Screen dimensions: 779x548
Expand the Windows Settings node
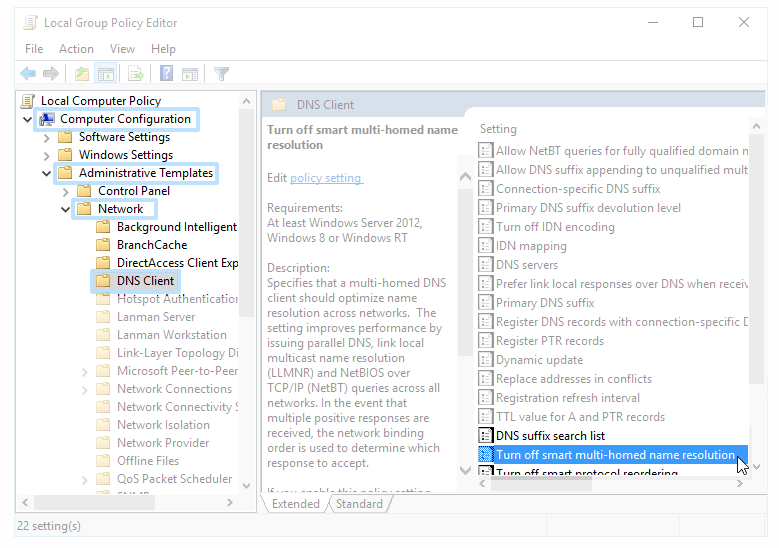(x=47, y=156)
